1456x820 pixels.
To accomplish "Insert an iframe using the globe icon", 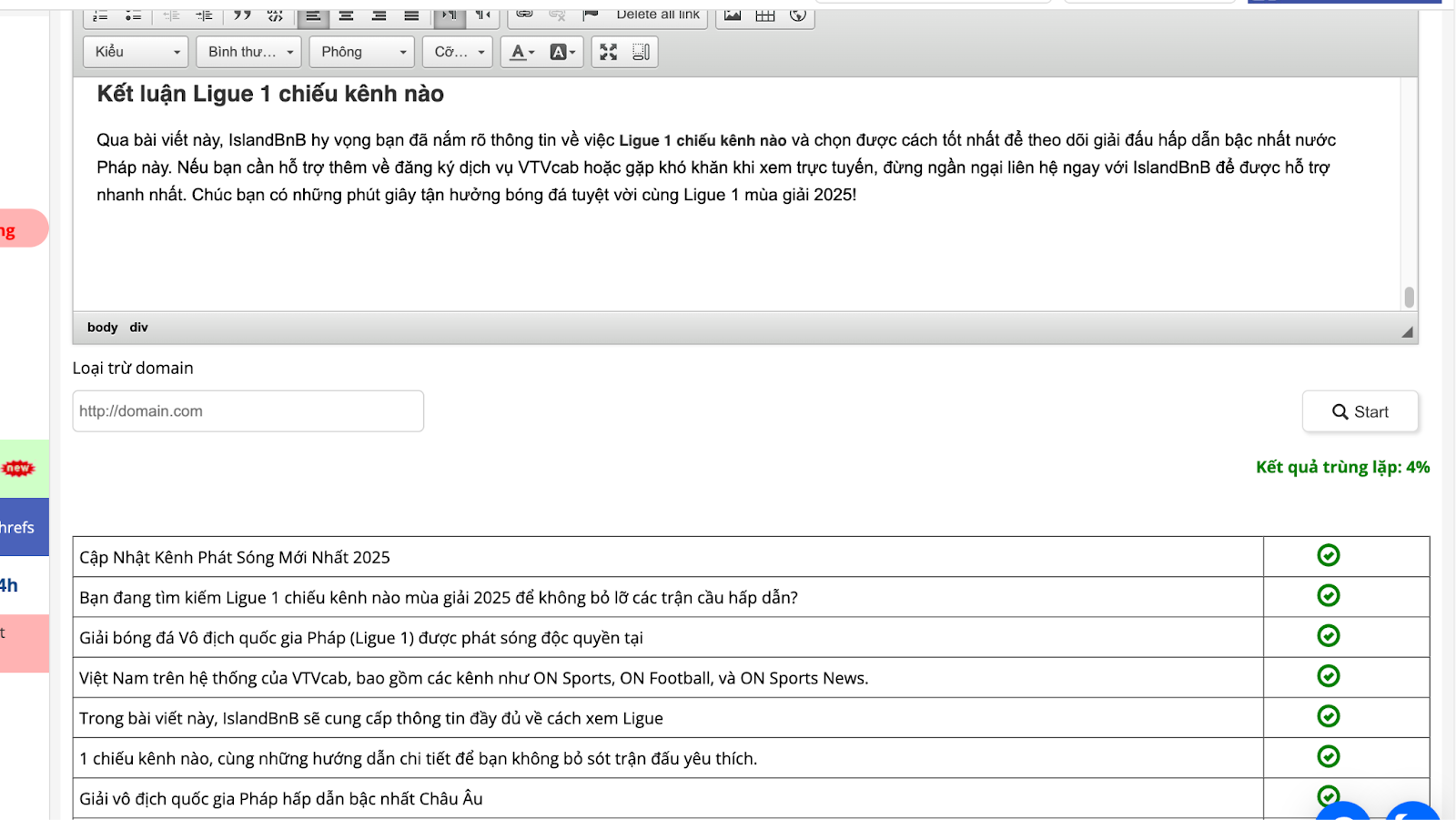I will (x=798, y=15).
